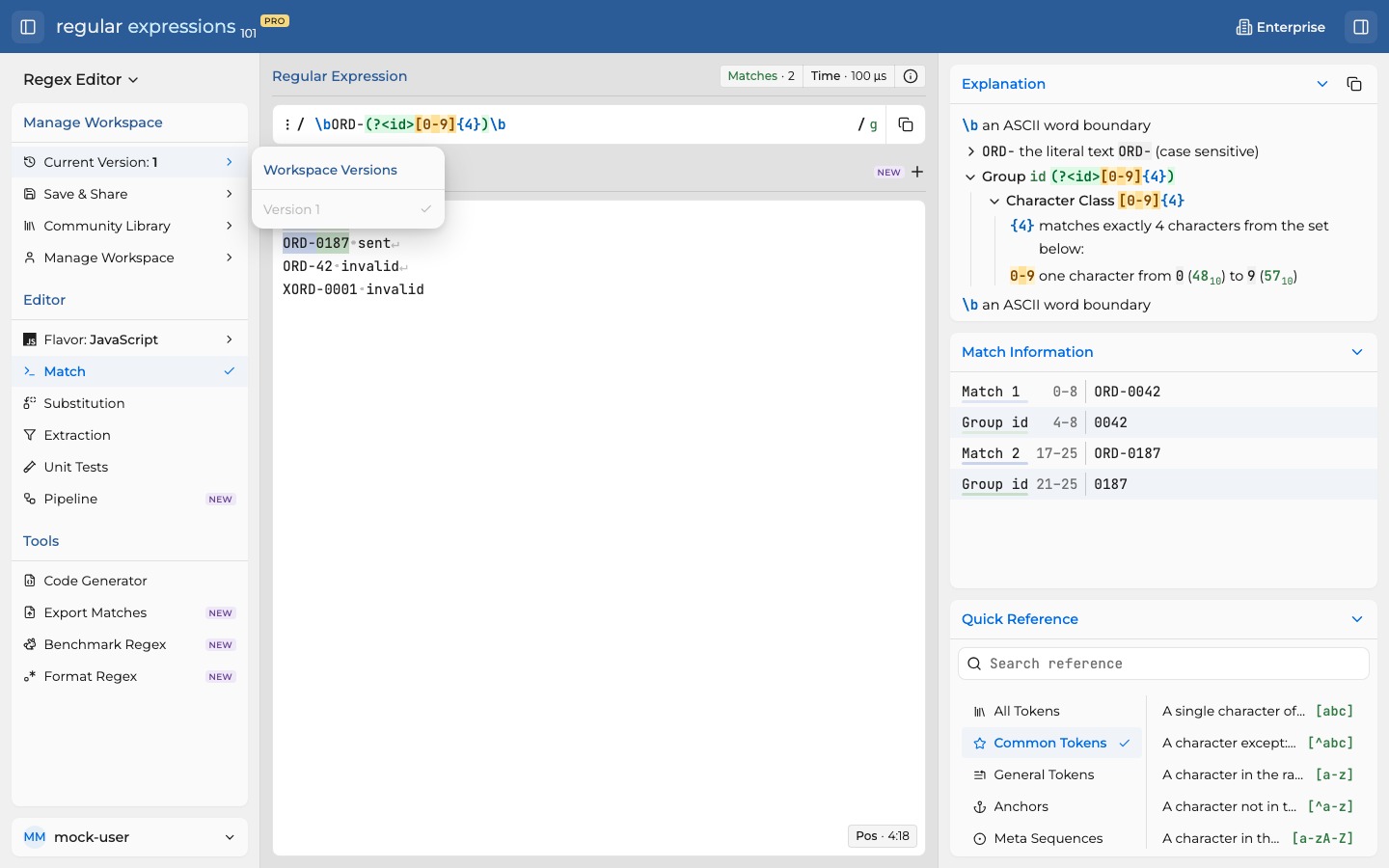Screen dimensions: 1389x868
Task: Collapse the Quick Reference panel
Action: 1357,619
